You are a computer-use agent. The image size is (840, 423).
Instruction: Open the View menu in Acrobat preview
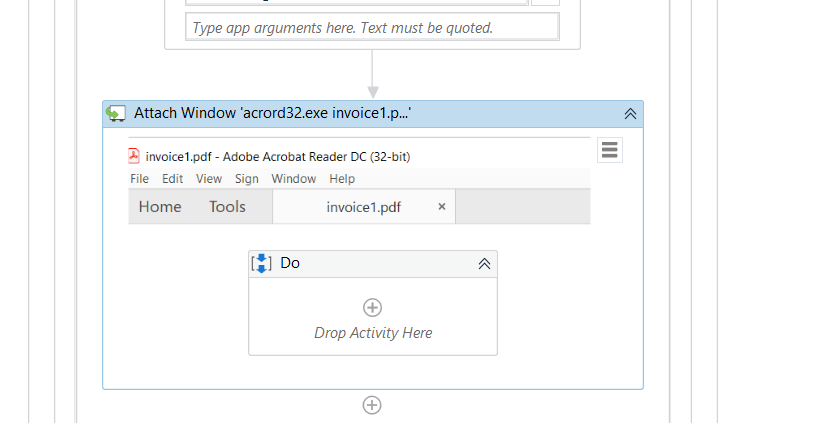pyautogui.click(x=209, y=179)
